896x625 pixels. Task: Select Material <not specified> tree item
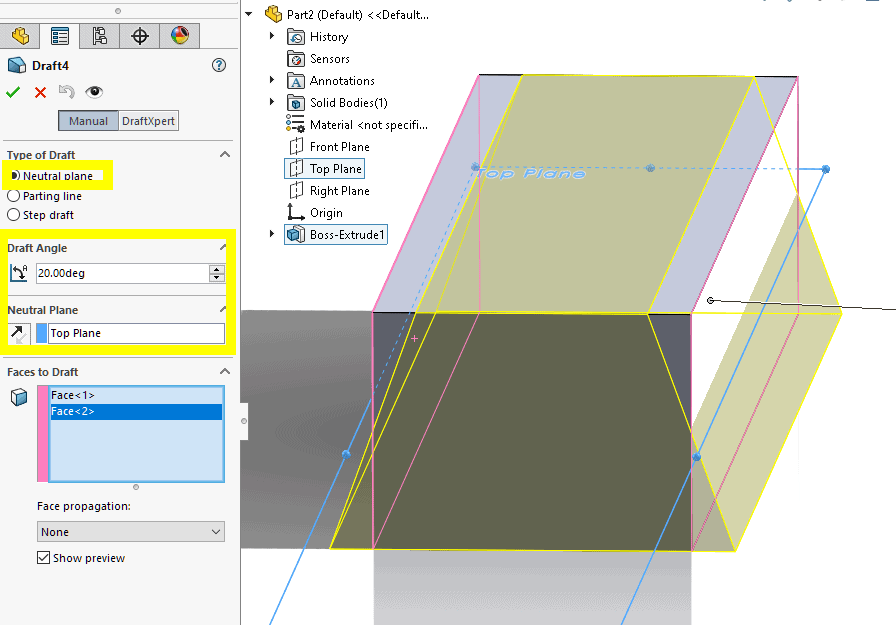coord(369,125)
